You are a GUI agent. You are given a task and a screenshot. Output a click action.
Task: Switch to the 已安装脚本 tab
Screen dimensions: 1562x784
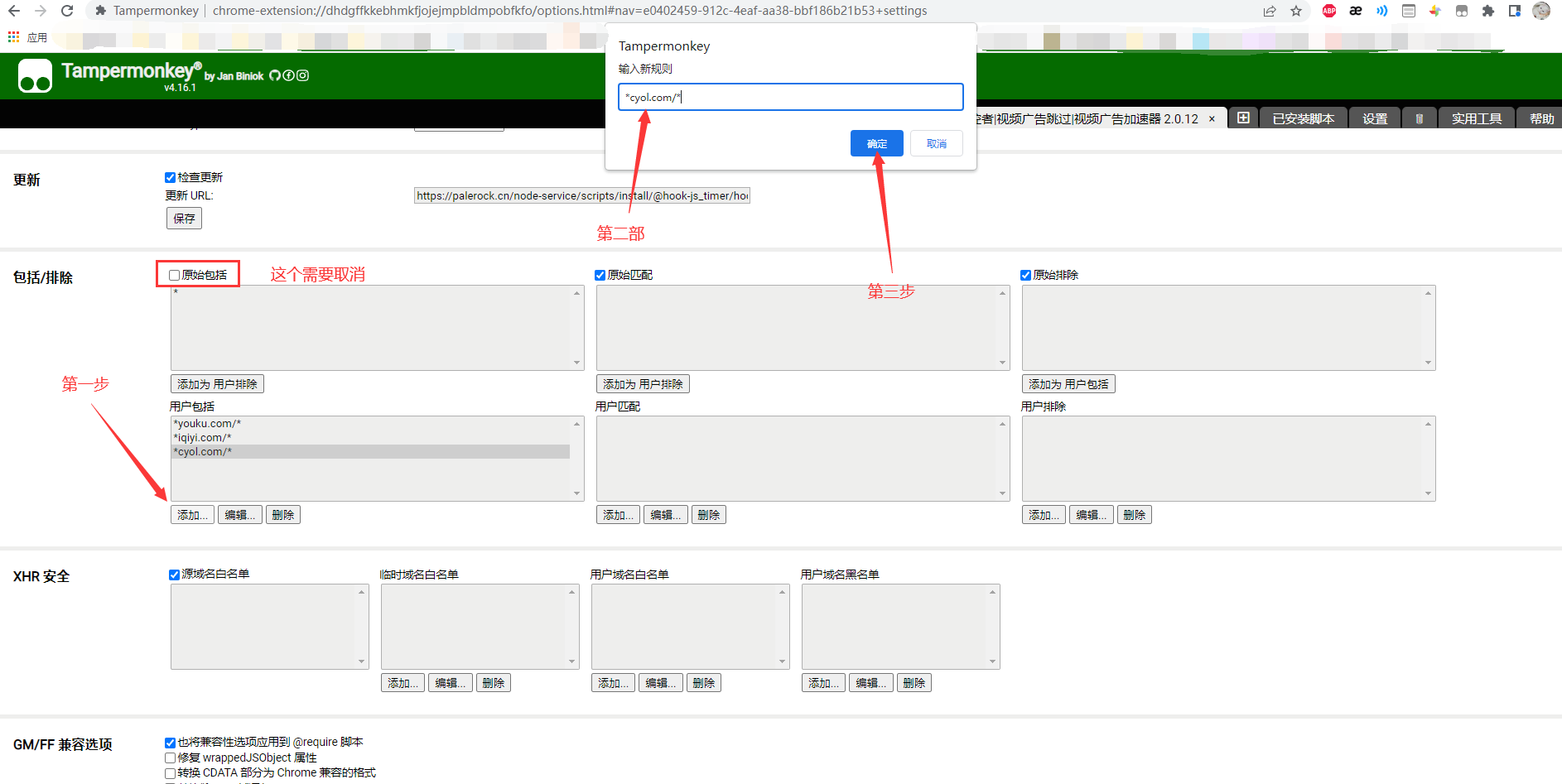point(1303,118)
